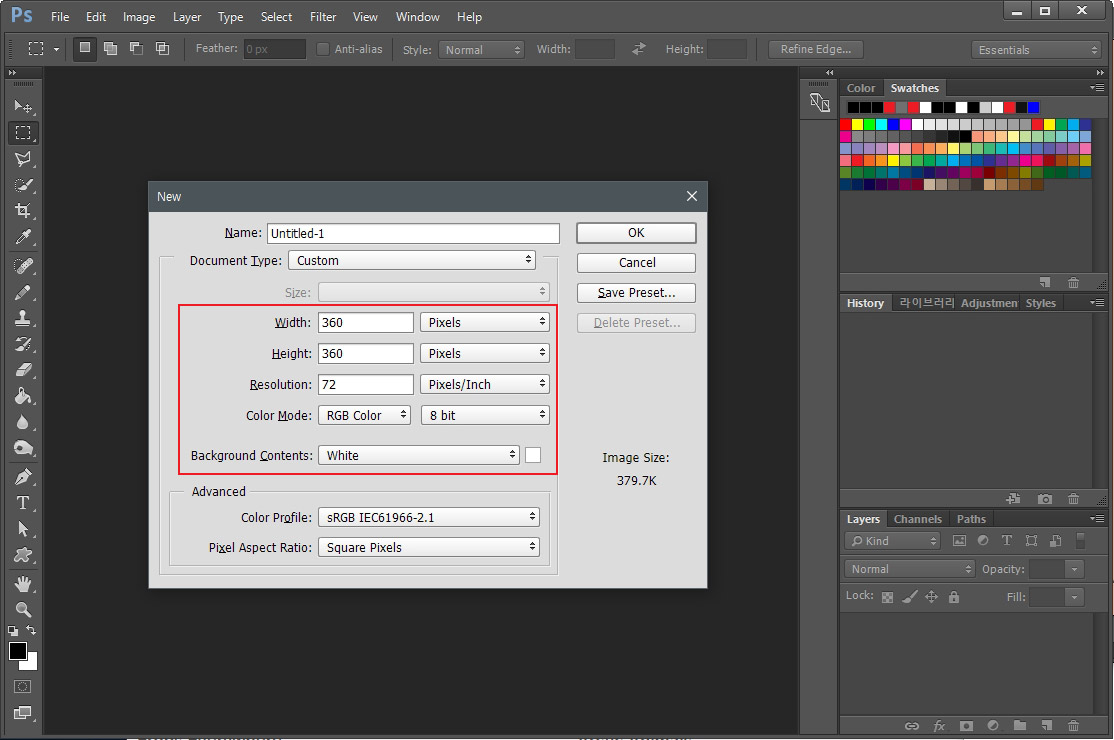Select the Brush tool

23,292
